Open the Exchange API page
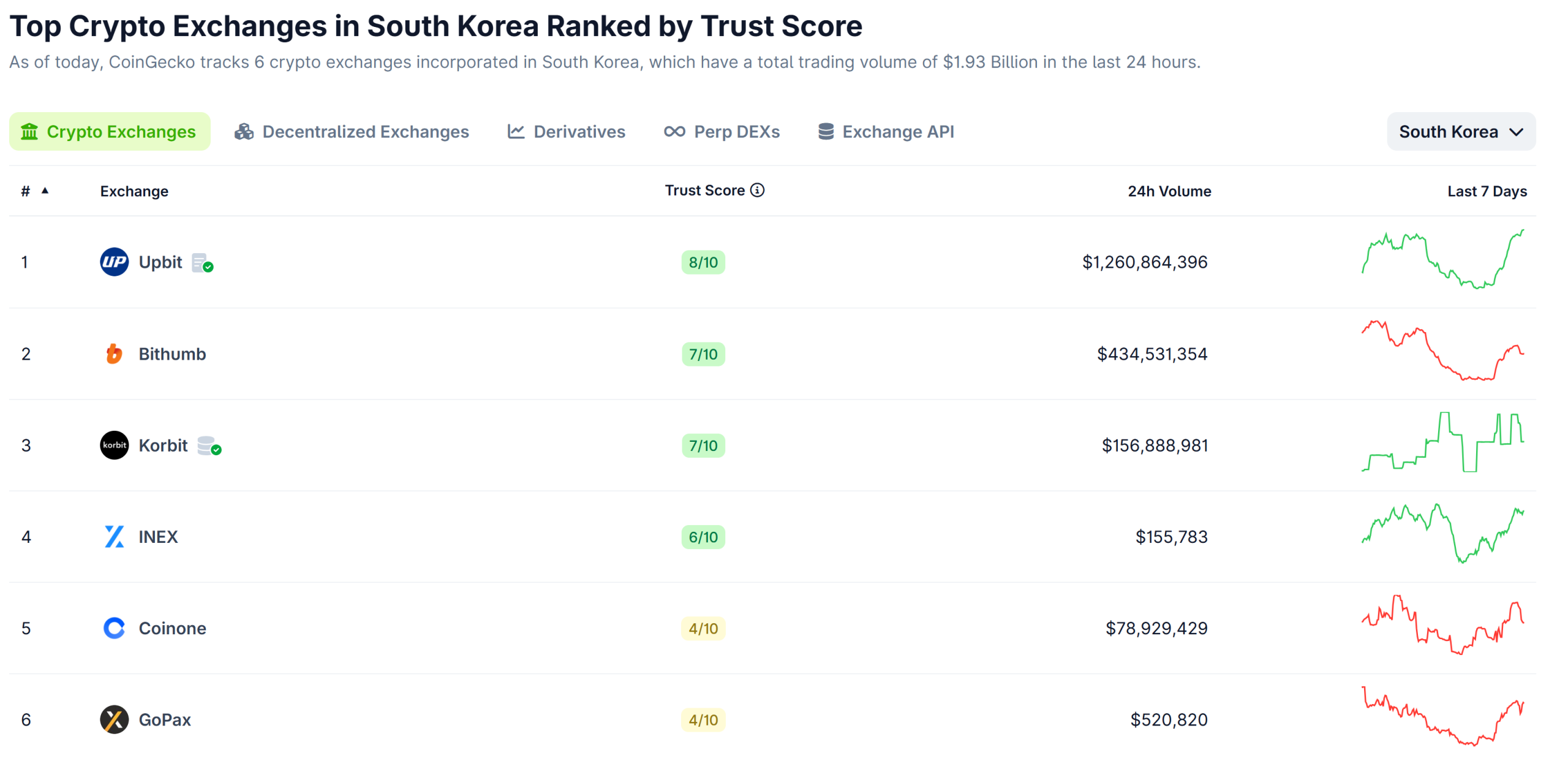Viewport: 1568px width, 758px height. click(886, 131)
